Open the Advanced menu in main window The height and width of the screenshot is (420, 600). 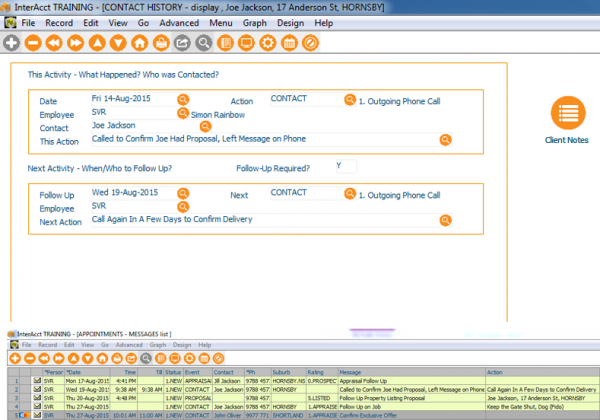(179, 23)
